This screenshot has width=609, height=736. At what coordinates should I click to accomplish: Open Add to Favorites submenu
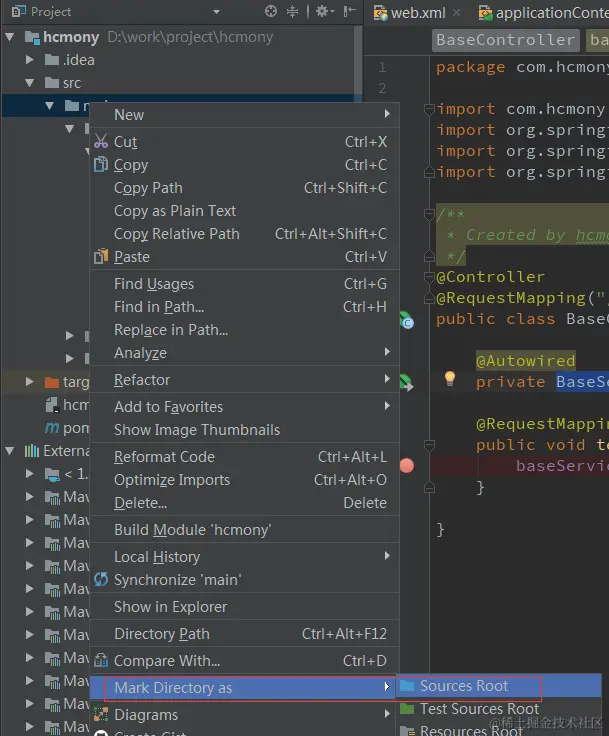[x=245, y=406]
